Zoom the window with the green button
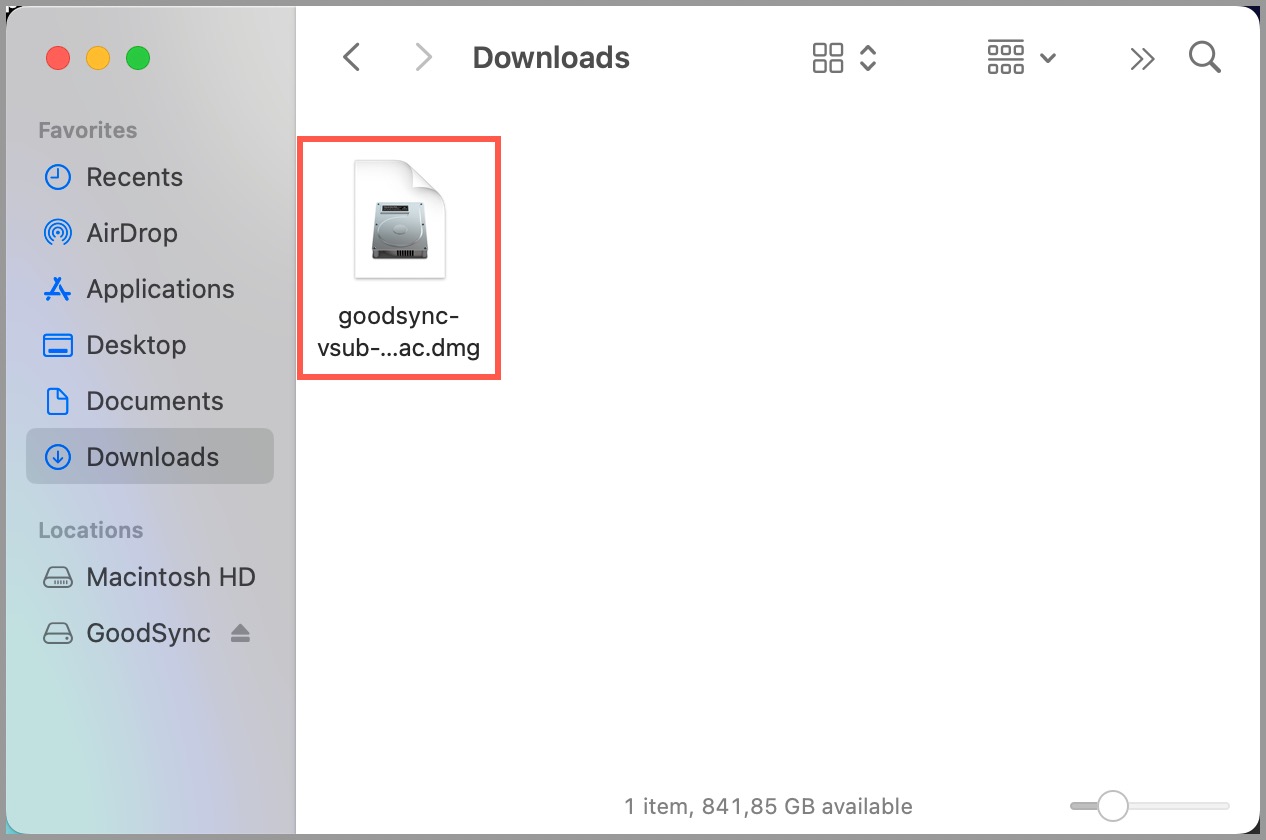This screenshot has width=1266, height=840. click(x=138, y=58)
